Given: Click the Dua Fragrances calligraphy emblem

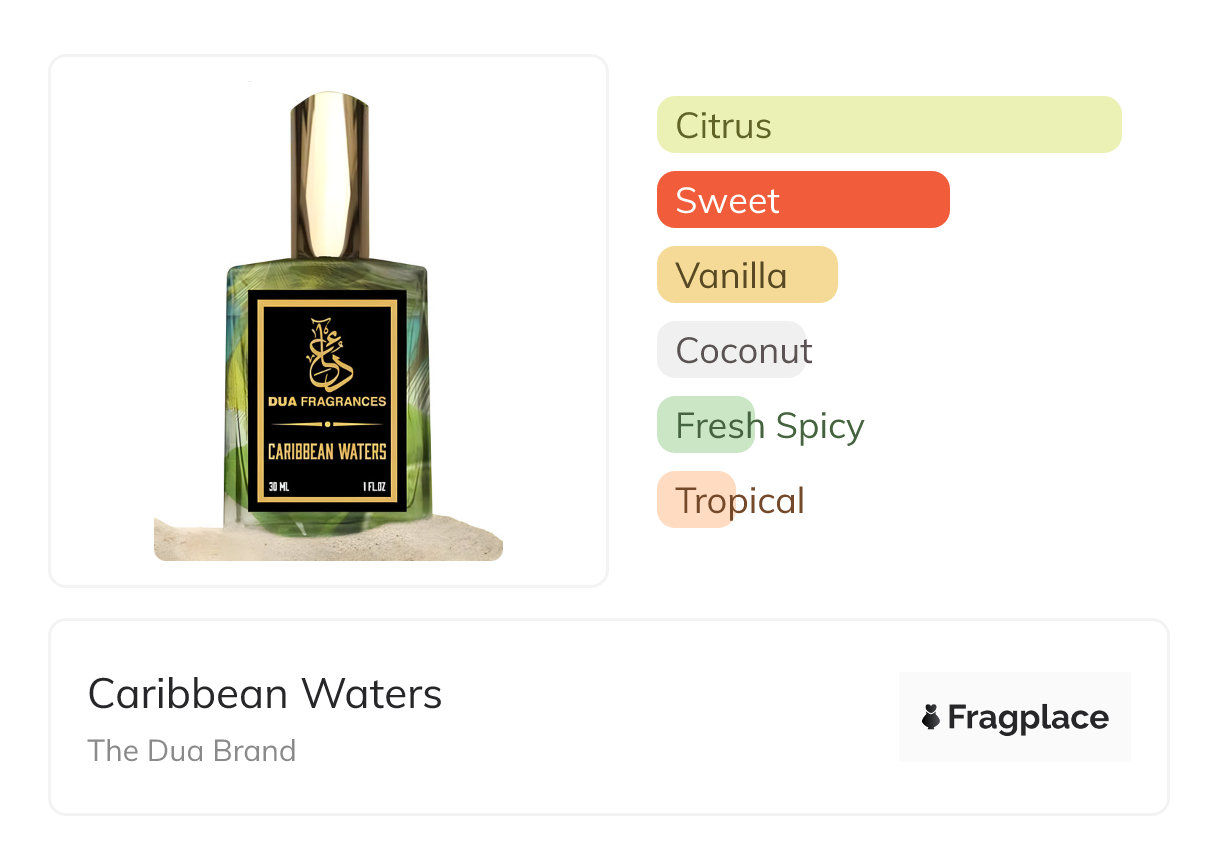Looking at the screenshot, I should (327, 354).
